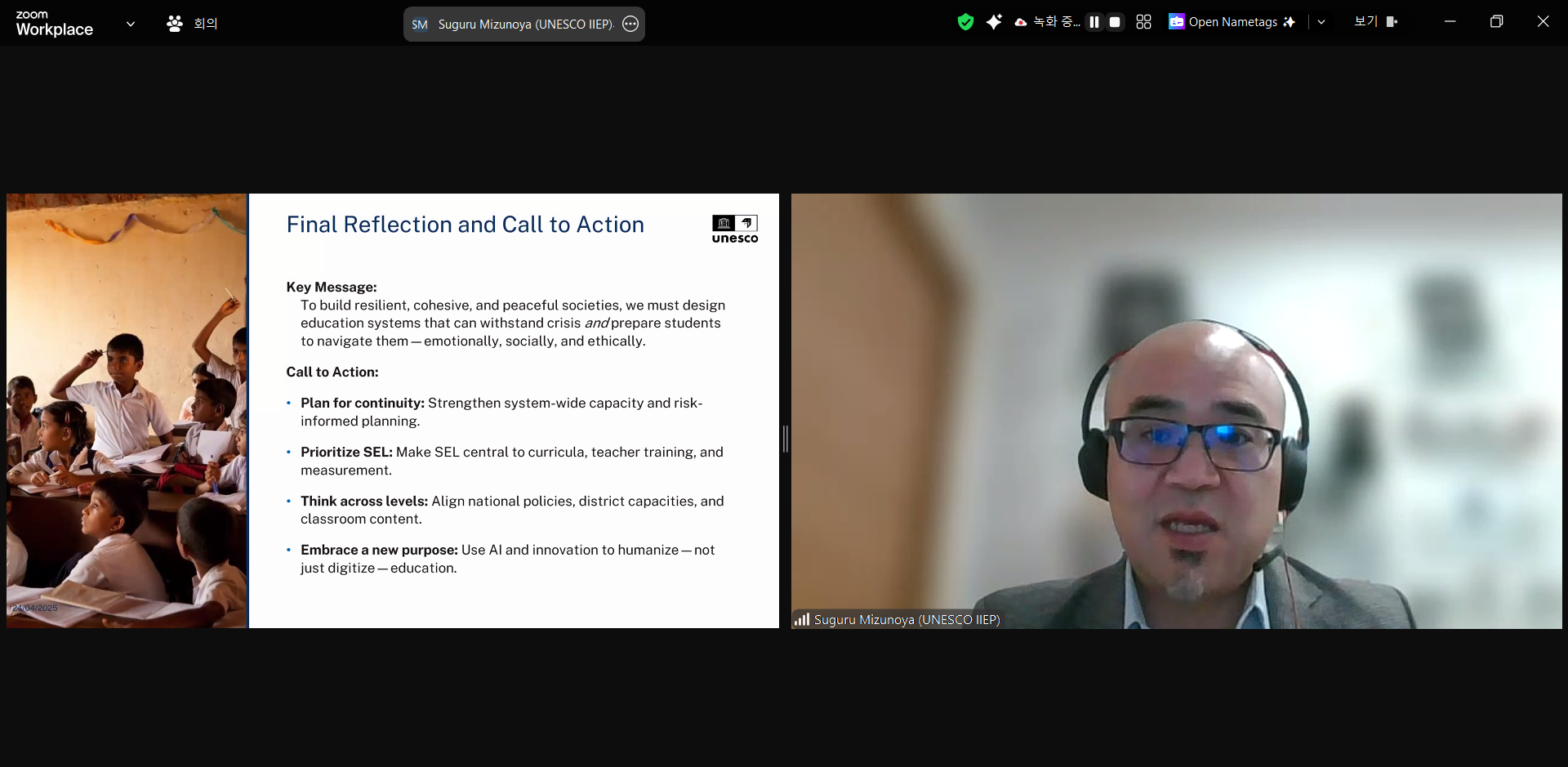Click the green encryption shield icon
This screenshot has width=1568, height=767.
(x=965, y=22)
